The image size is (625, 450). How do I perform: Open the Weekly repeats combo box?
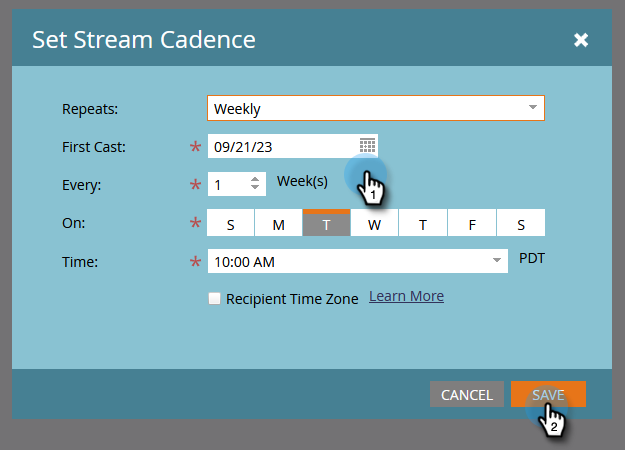[376, 108]
